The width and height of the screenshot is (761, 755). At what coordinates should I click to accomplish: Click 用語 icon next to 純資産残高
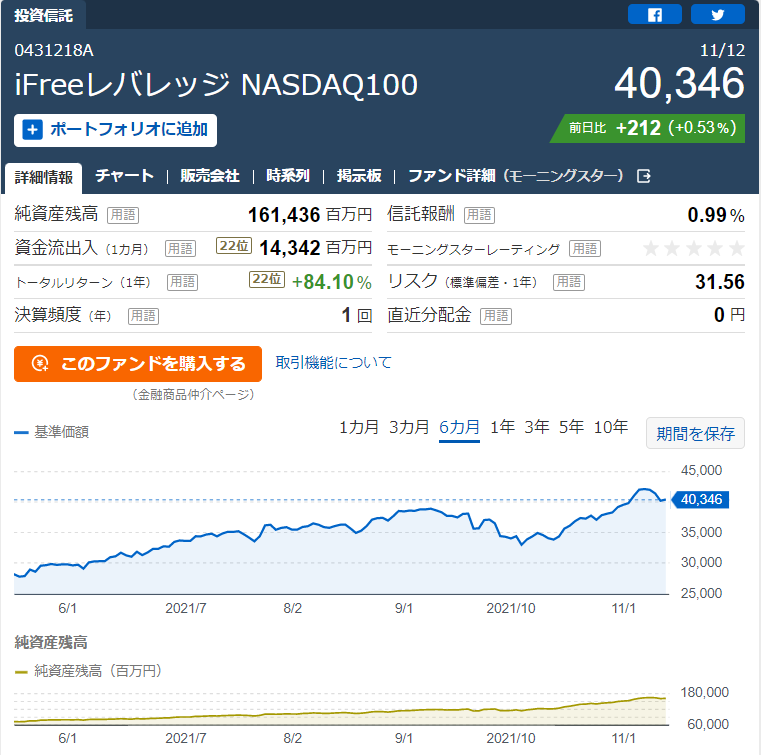tap(123, 215)
